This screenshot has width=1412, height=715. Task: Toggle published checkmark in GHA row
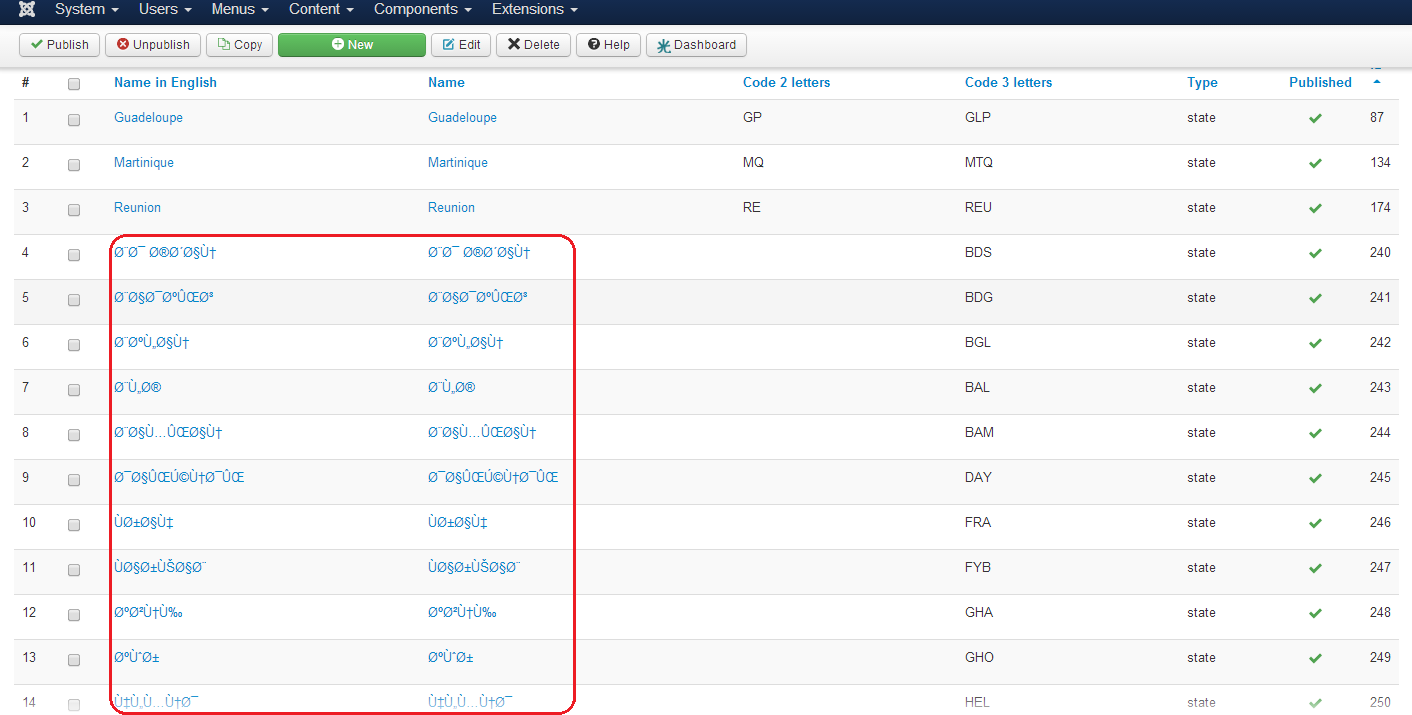tap(1315, 613)
